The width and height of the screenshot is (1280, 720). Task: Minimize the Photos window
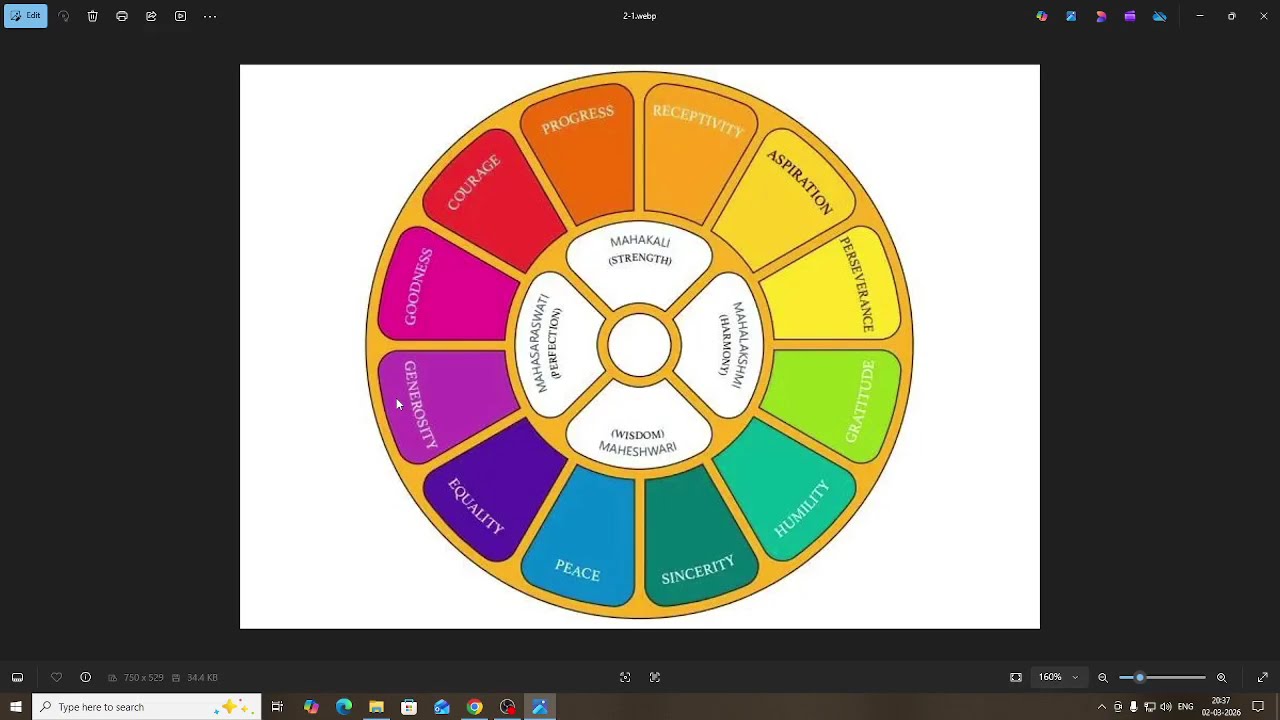pos(1200,16)
